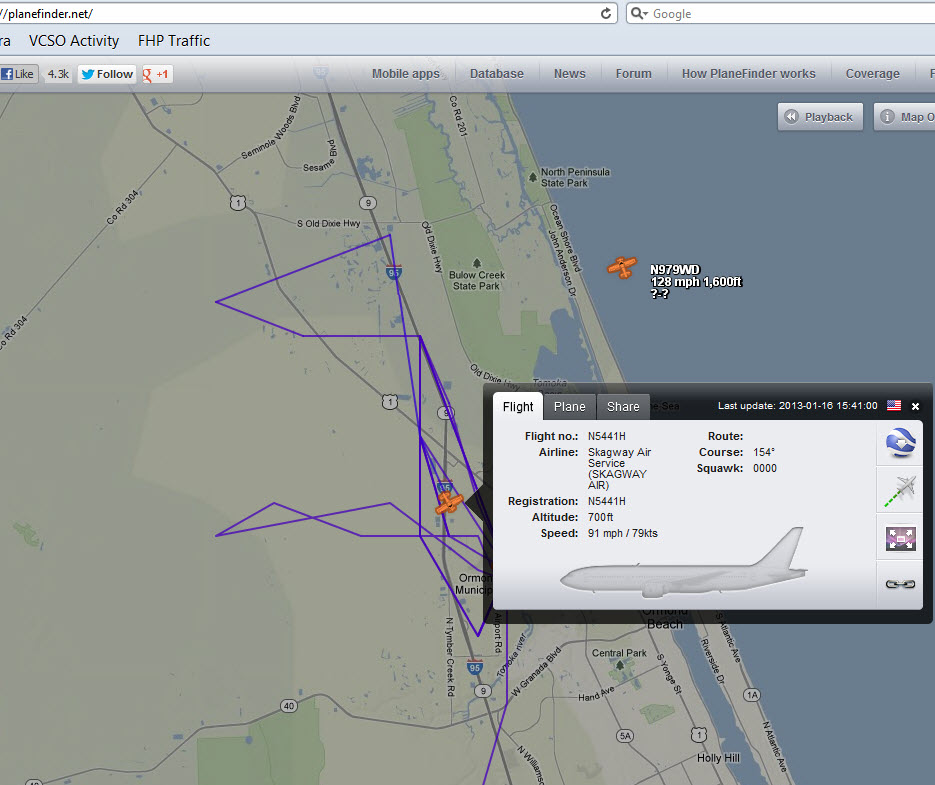Click the center-on-plane zoom icon
935x785 pixels.
tap(902, 539)
